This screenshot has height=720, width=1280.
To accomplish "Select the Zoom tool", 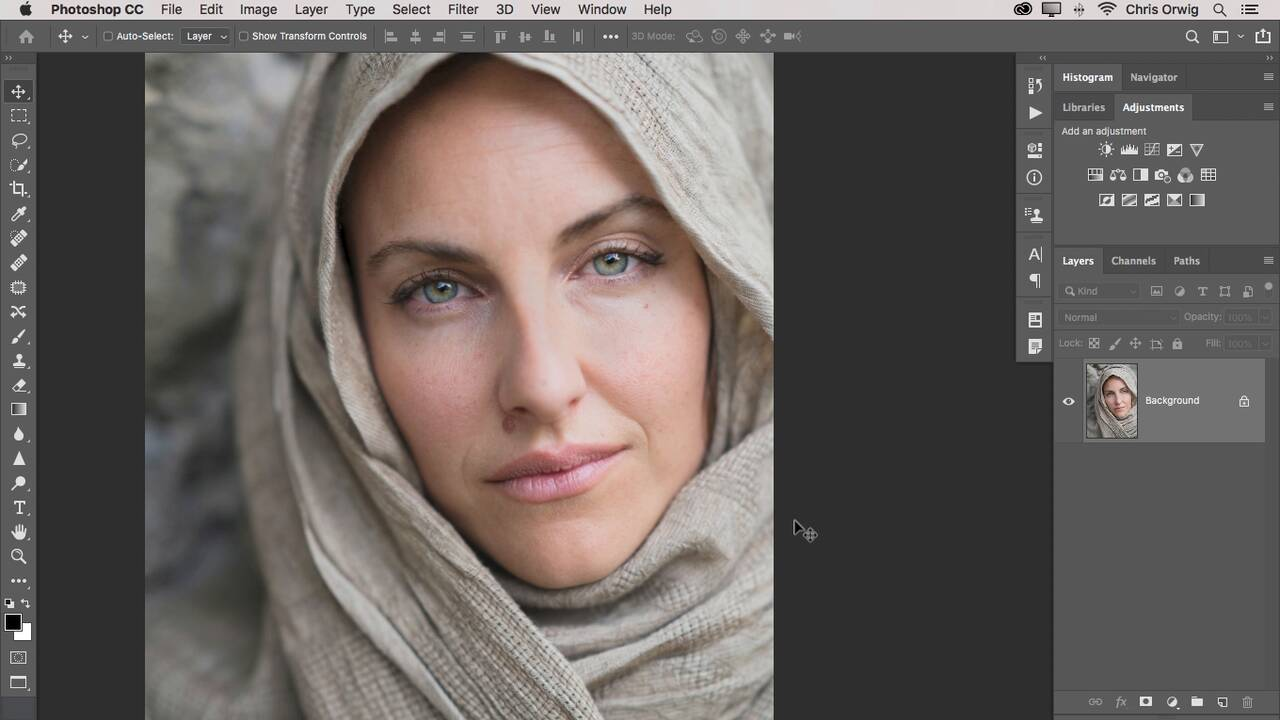I will tap(19, 557).
